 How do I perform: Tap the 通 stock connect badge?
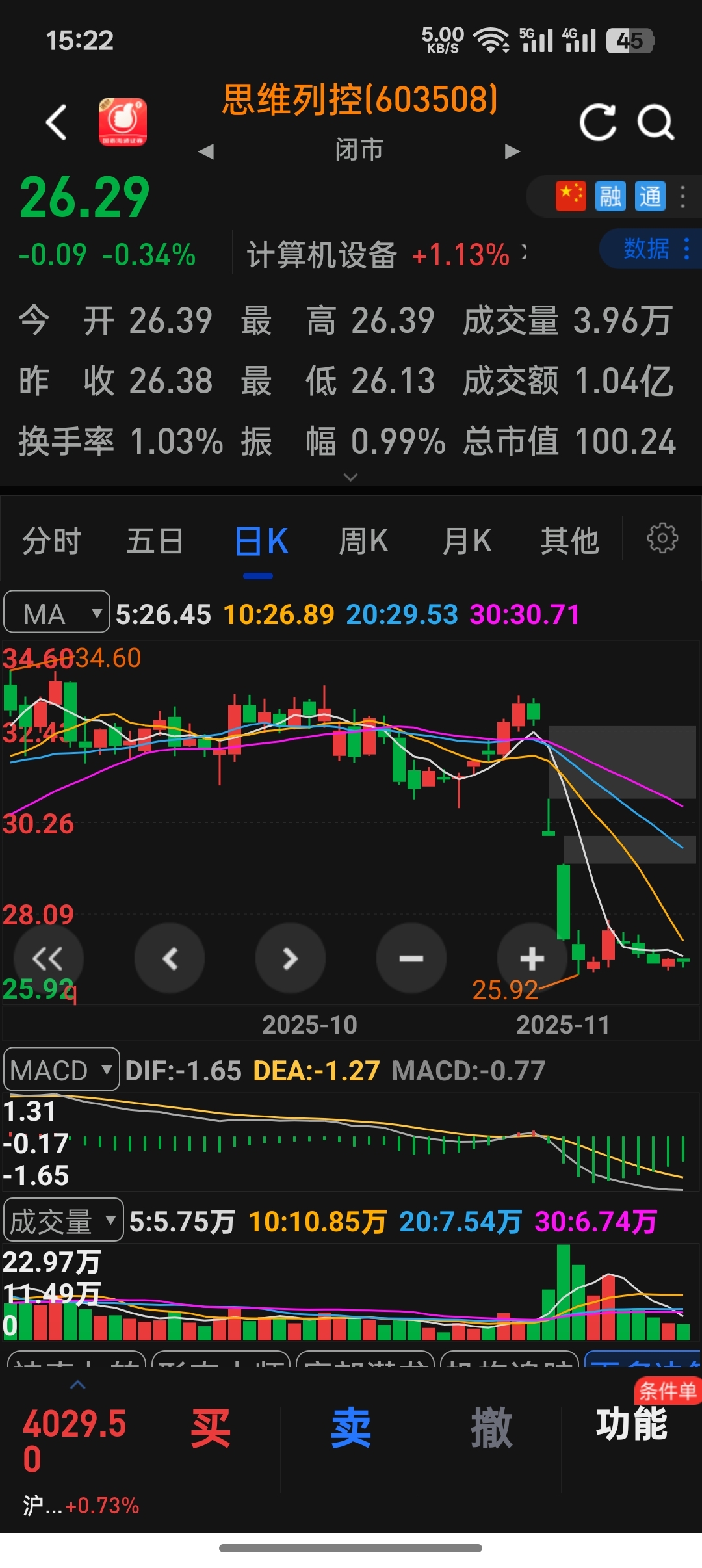pos(650,196)
